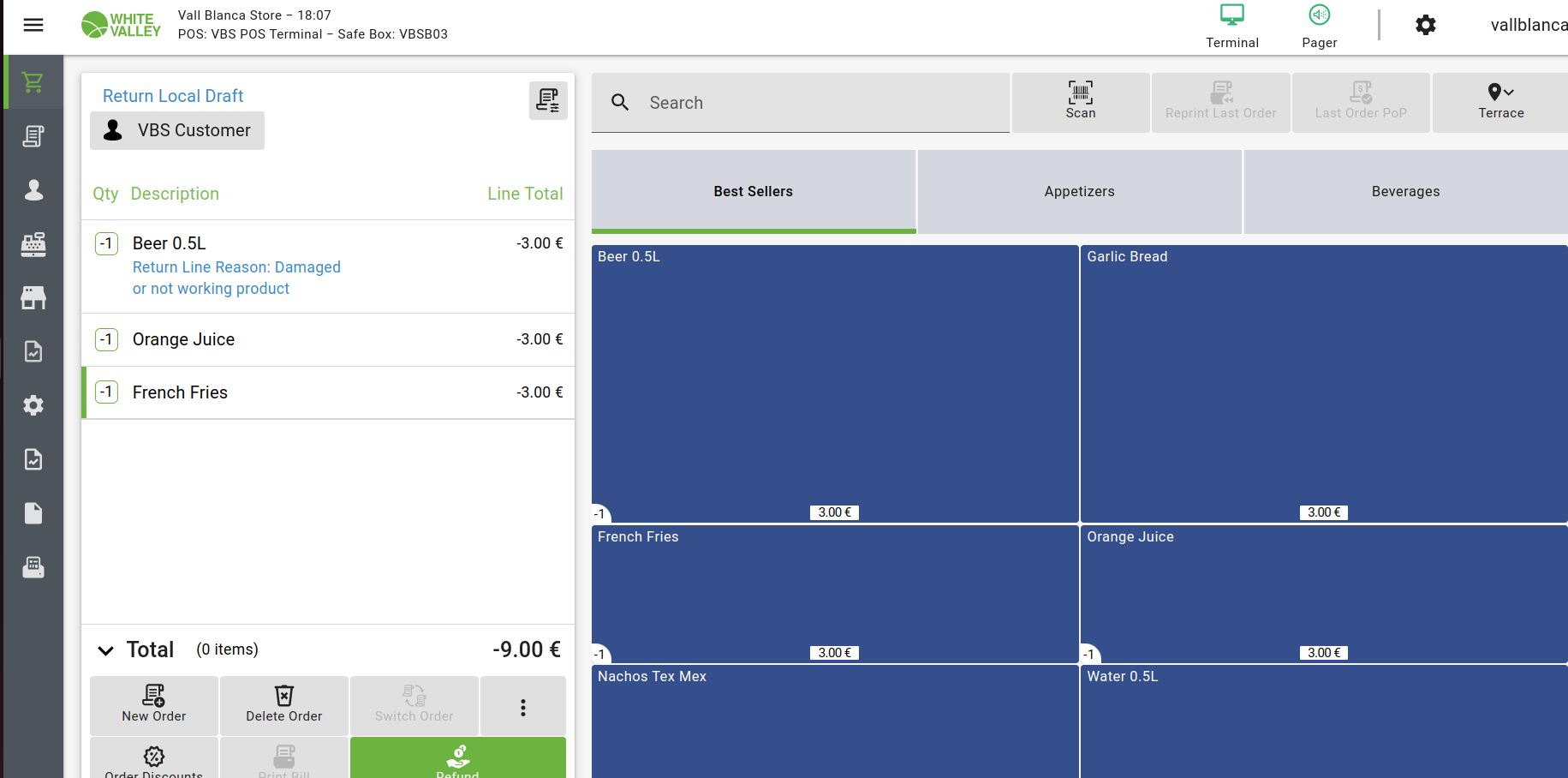The image size is (1568, 778).
Task: Open the hamburger navigation menu
Action: (x=33, y=25)
